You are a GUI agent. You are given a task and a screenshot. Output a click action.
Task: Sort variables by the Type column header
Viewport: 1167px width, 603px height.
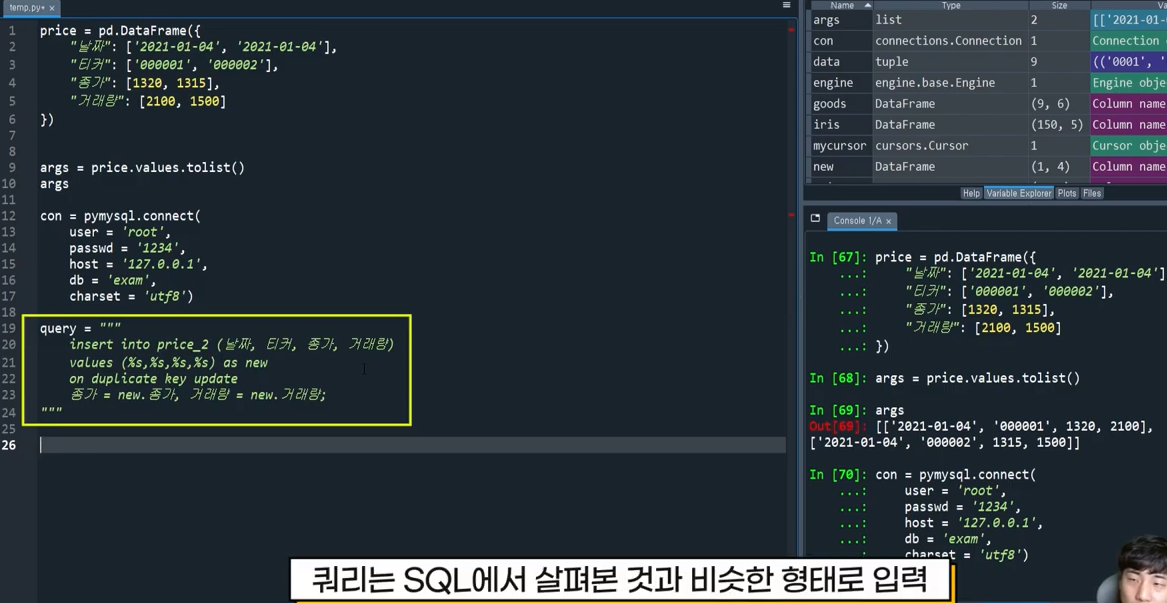pos(951,5)
